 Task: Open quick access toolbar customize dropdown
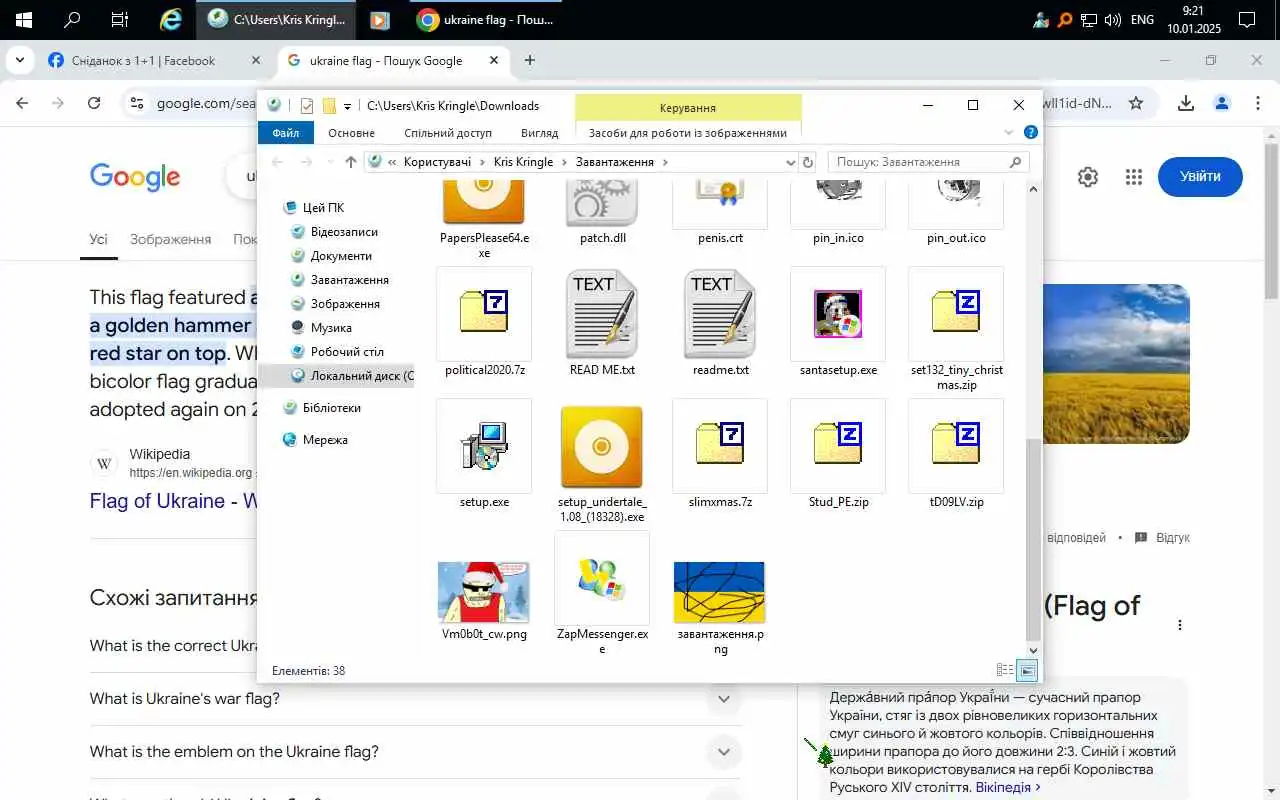pos(348,106)
